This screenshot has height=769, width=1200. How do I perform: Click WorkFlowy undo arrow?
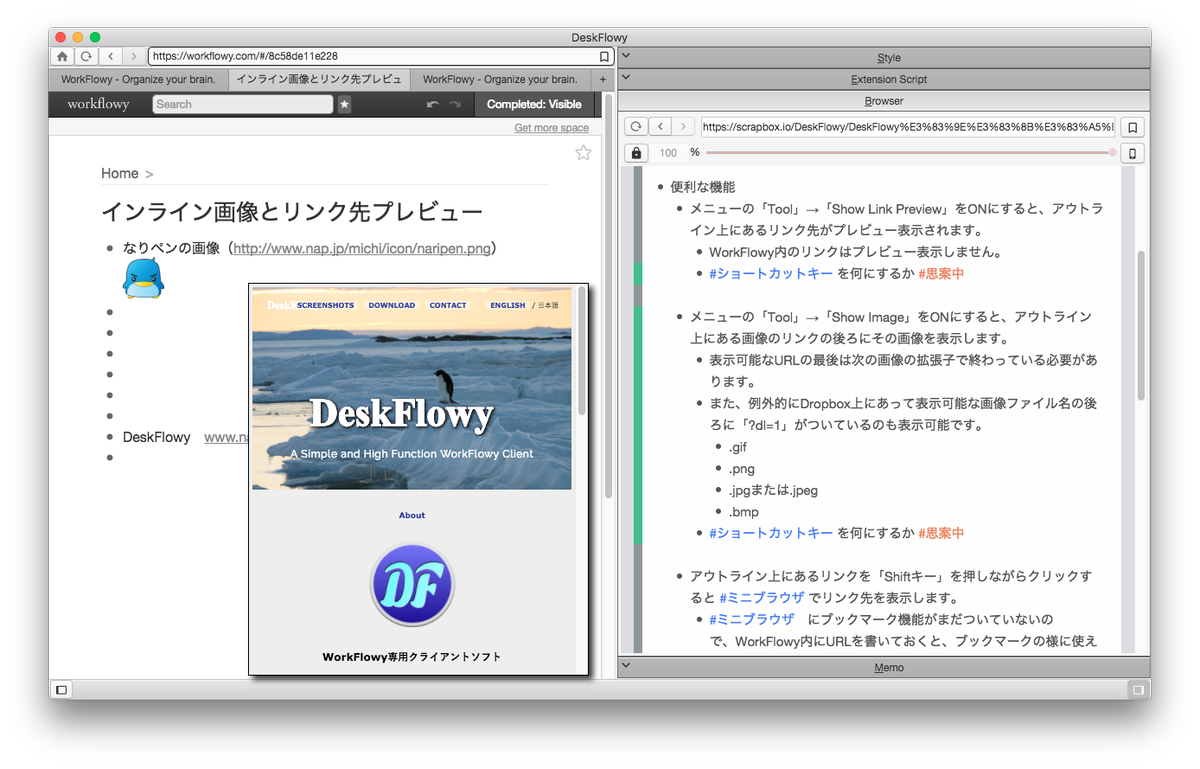(x=432, y=104)
